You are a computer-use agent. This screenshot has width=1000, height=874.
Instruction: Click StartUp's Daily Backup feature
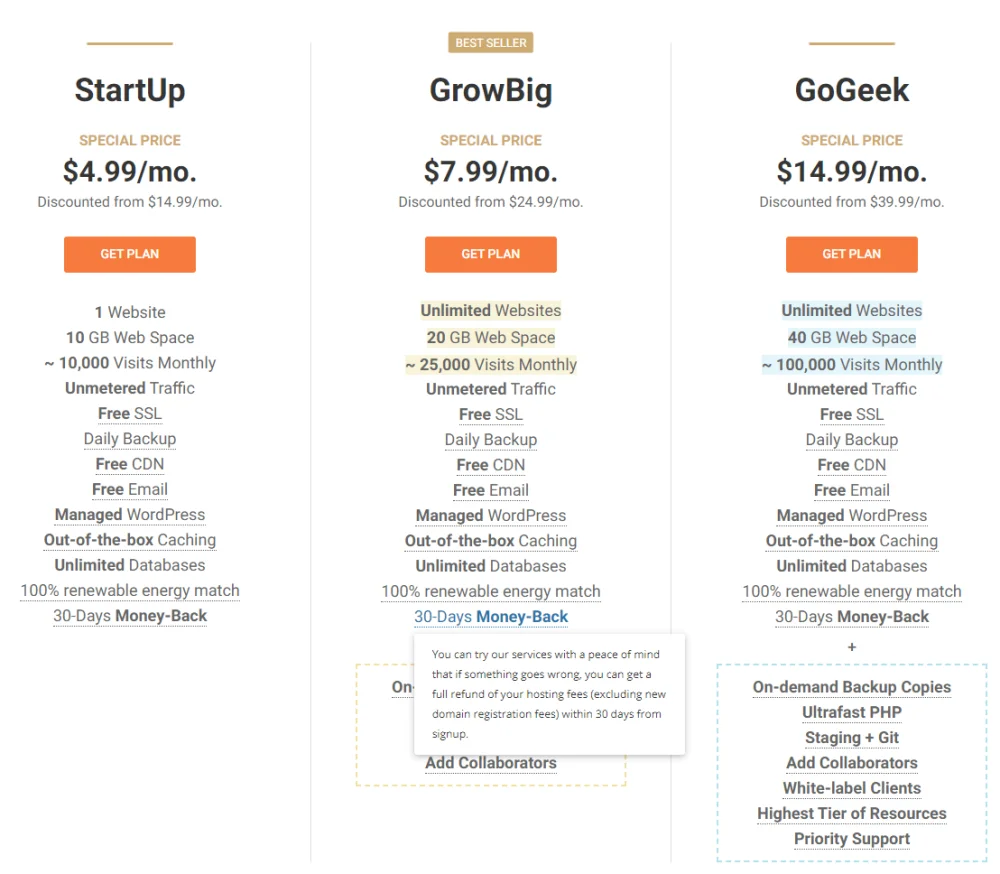tap(130, 439)
